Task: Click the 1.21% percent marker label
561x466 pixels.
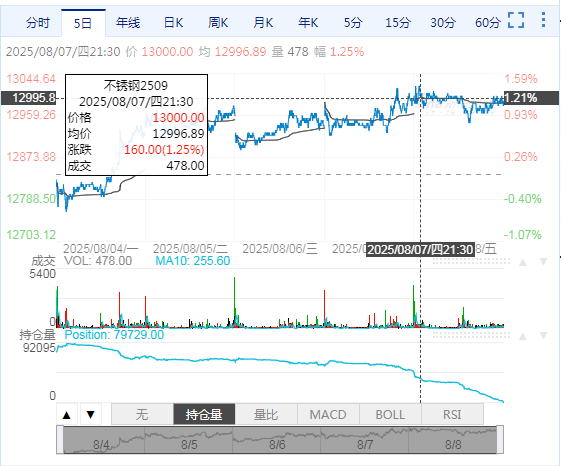Action: [x=531, y=98]
